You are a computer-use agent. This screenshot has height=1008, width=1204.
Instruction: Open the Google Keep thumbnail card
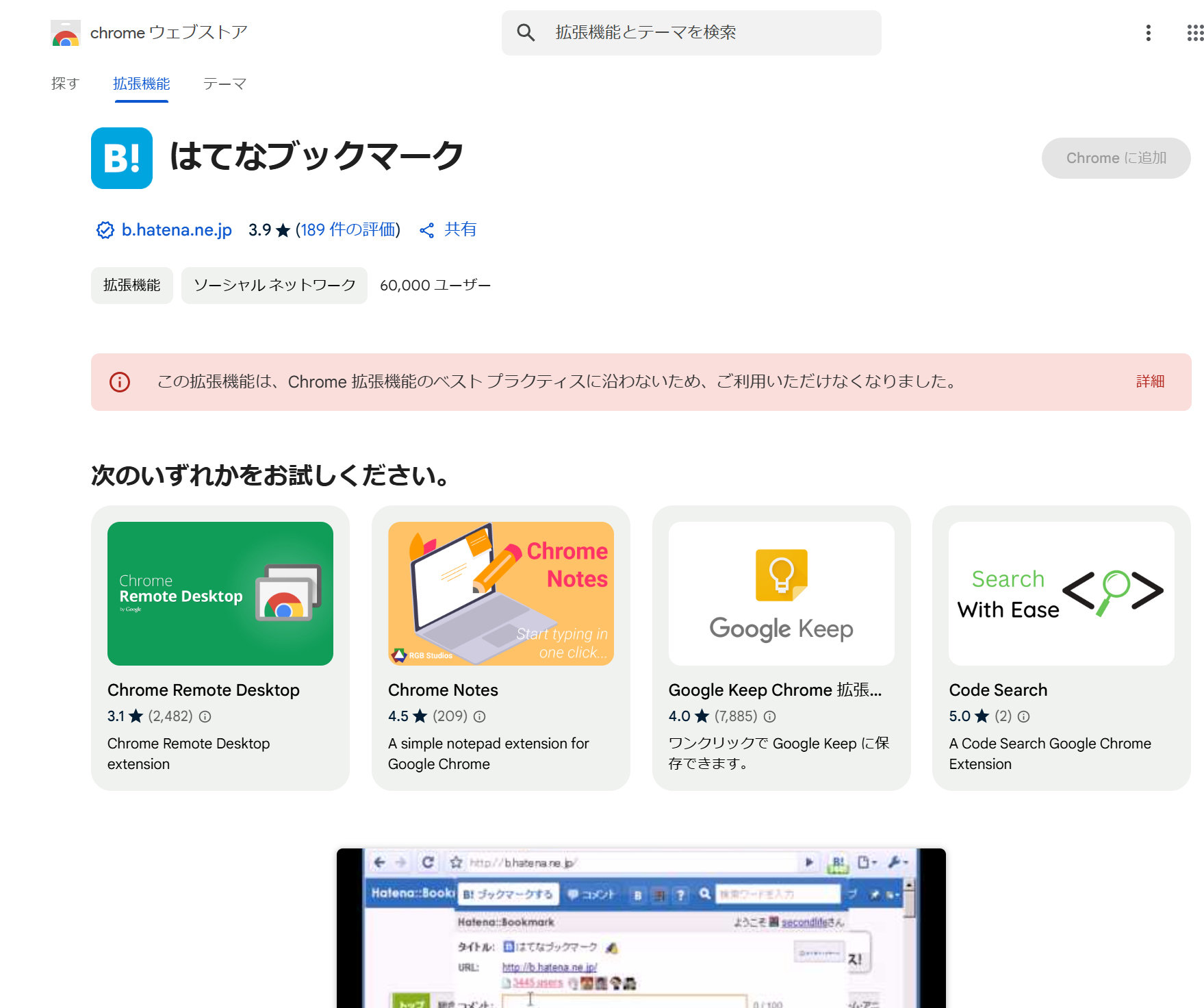[x=781, y=594]
